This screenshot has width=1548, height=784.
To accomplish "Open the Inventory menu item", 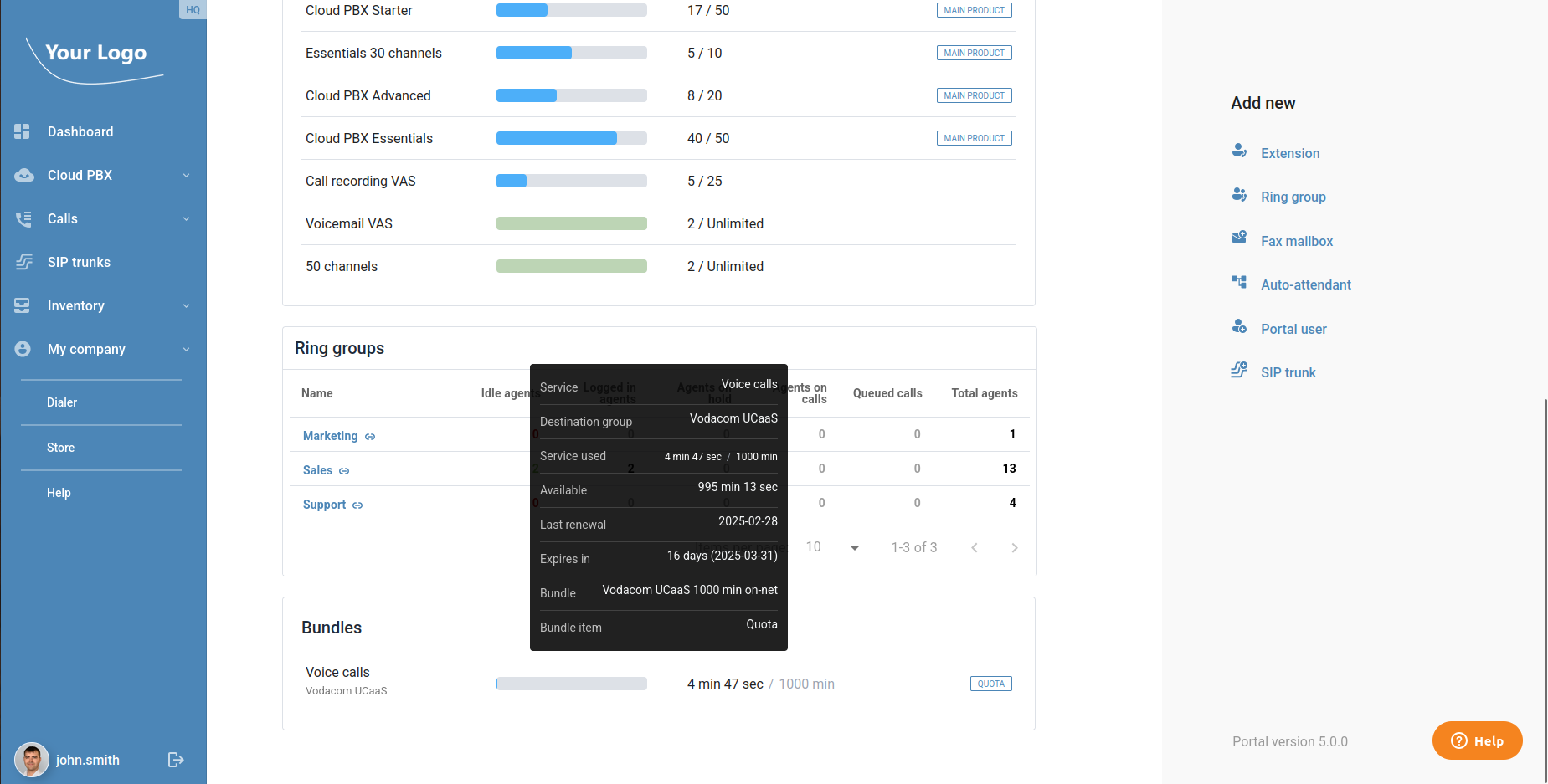I will 76,305.
